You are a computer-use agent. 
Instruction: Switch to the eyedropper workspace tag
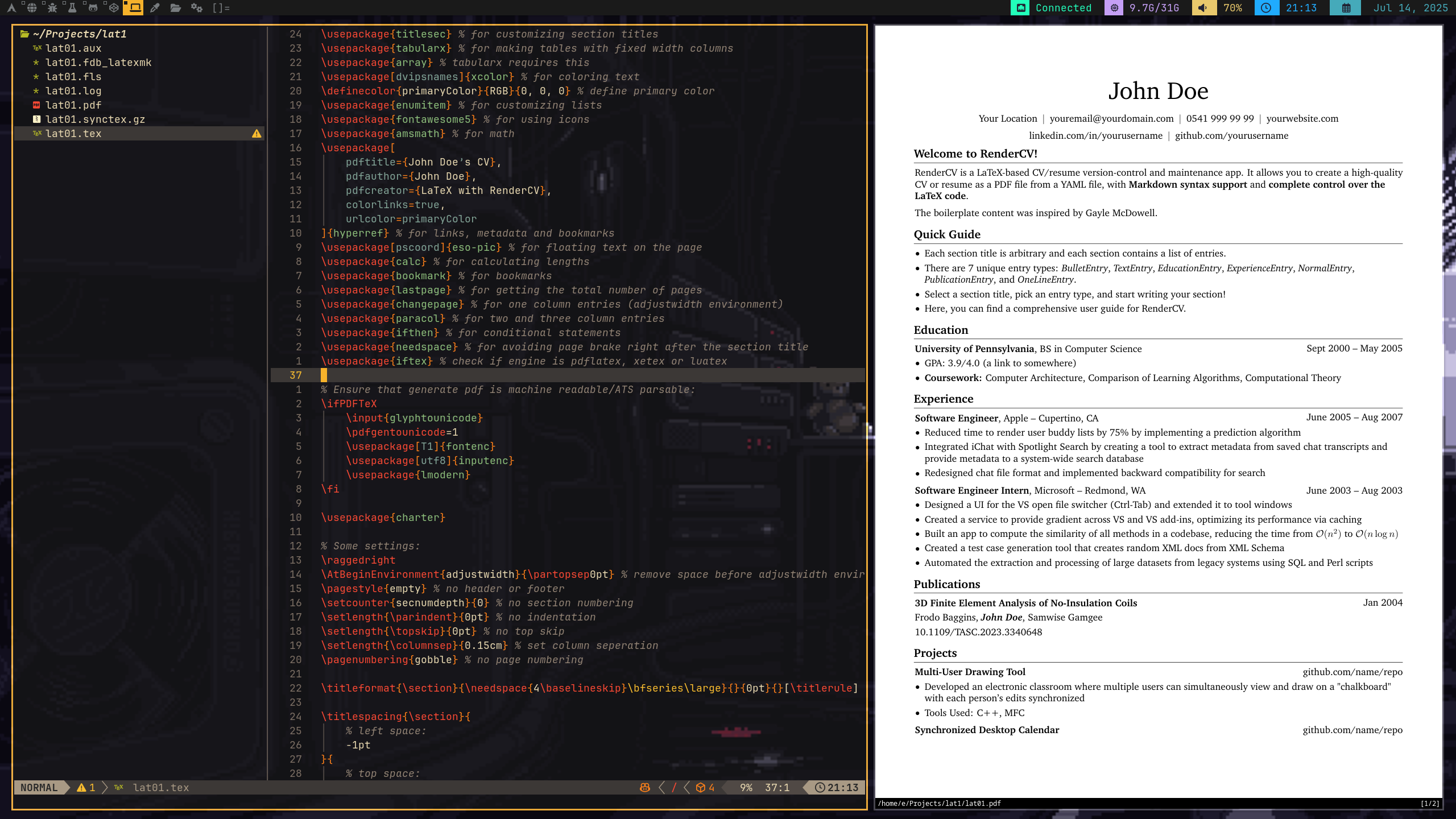[x=155, y=8]
